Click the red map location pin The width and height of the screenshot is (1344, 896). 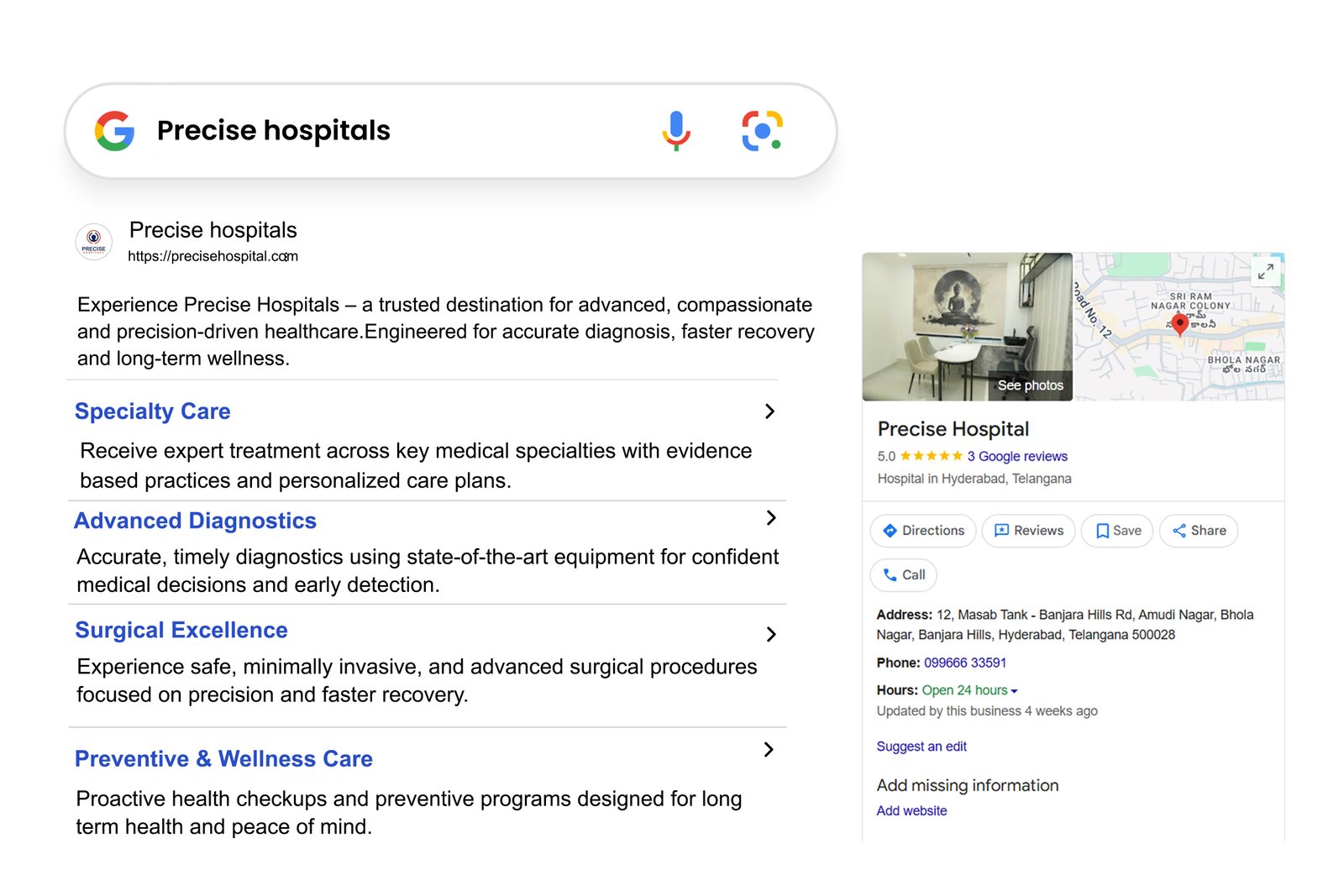click(x=1179, y=323)
